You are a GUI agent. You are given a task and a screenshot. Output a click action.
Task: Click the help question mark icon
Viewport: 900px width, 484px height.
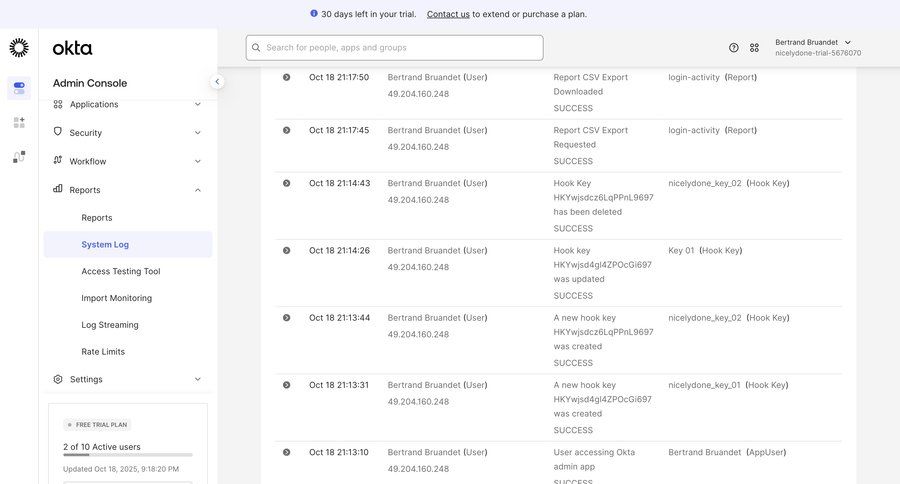coord(734,48)
